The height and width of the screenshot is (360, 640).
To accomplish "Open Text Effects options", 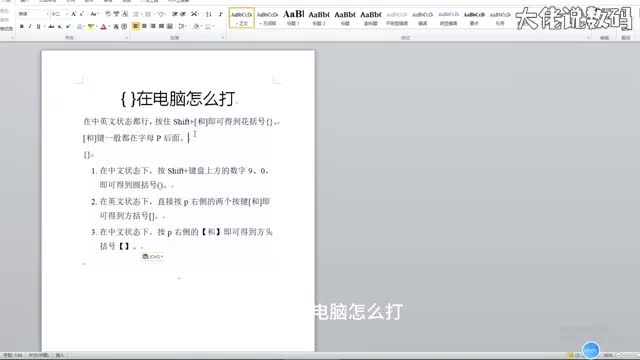I will click(x=80, y=27).
